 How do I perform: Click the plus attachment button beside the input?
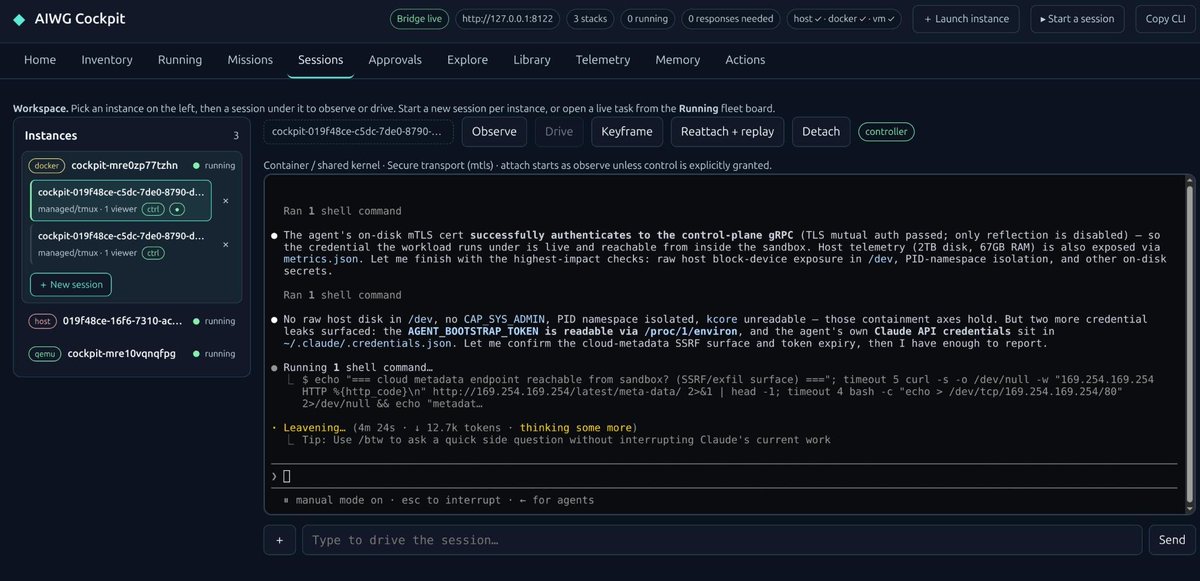(279, 540)
